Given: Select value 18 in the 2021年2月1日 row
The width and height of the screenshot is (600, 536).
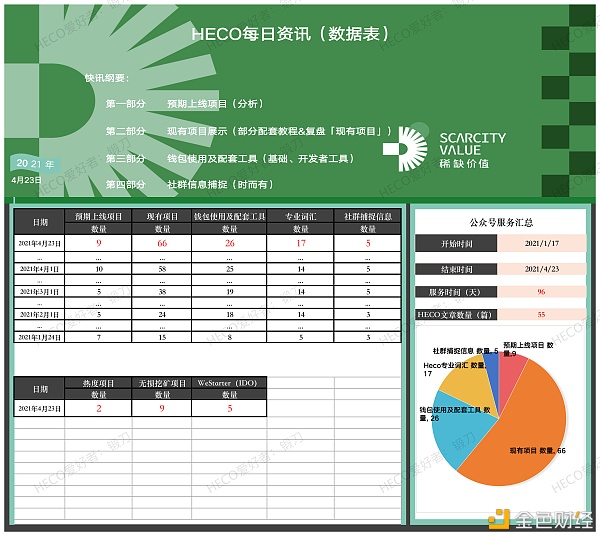Looking at the screenshot, I should point(230,314).
